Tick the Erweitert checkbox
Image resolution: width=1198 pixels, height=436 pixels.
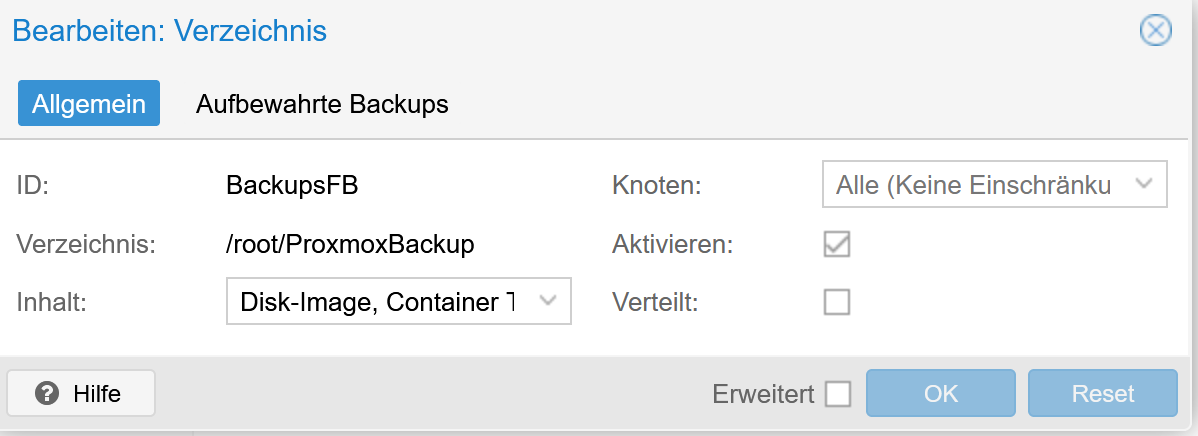point(838,395)
